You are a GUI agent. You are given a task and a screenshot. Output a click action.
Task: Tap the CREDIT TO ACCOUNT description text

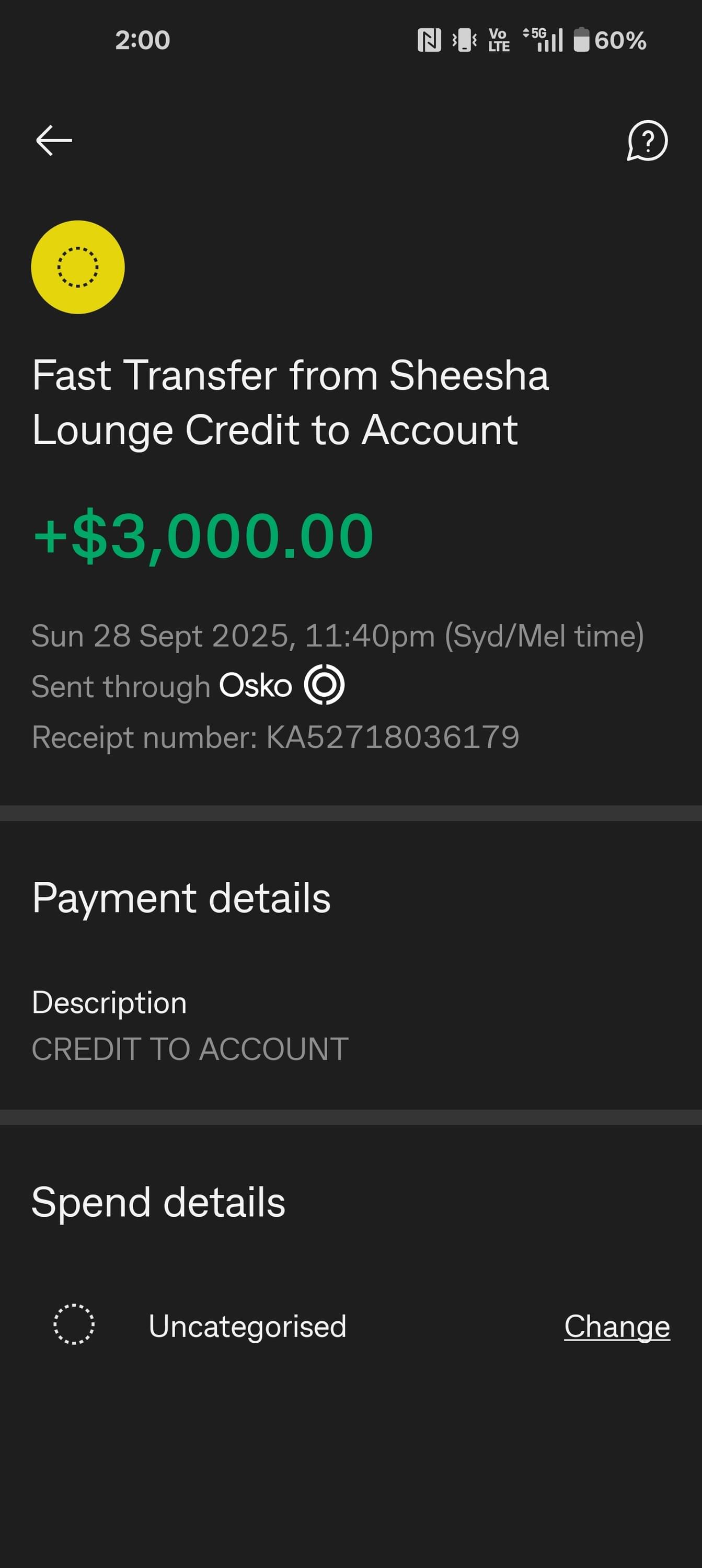click(x=190, y=1049)
